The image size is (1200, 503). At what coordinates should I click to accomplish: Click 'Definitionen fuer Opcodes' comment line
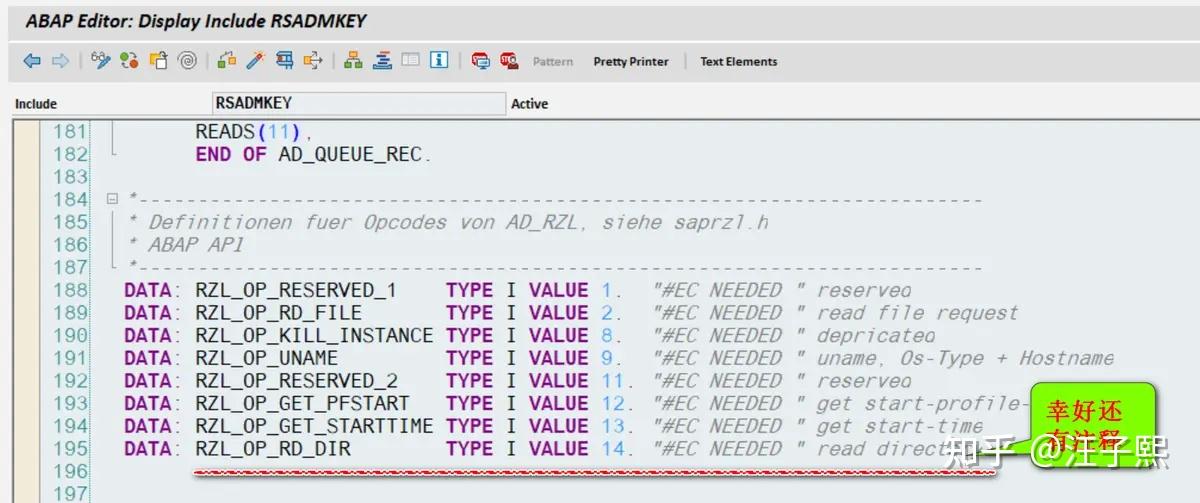(449, 222)
